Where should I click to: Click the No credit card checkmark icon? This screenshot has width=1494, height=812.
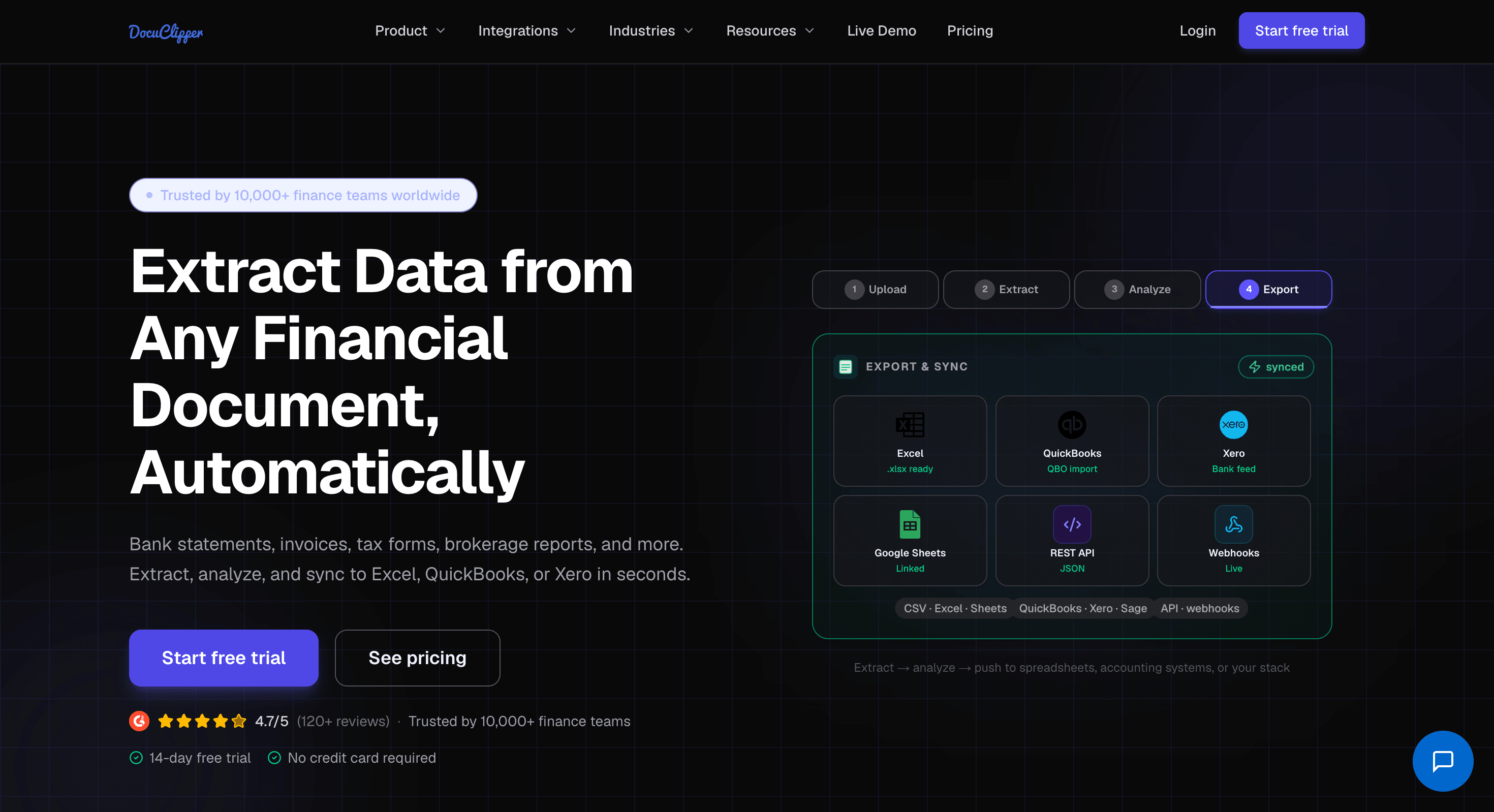pos(274,758)
